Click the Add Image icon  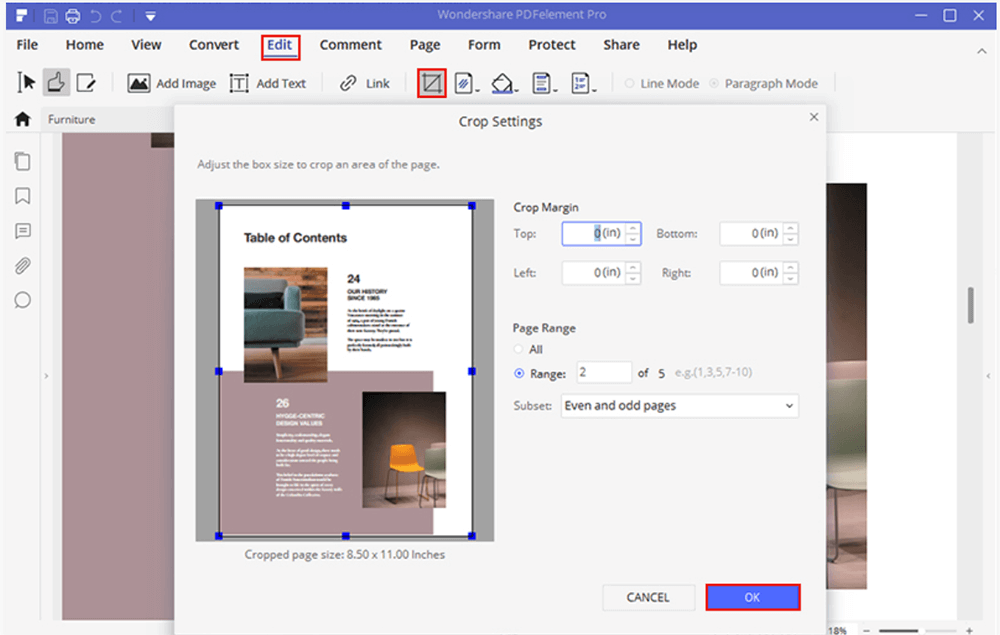pyautogui.click(x=139, y=84)
